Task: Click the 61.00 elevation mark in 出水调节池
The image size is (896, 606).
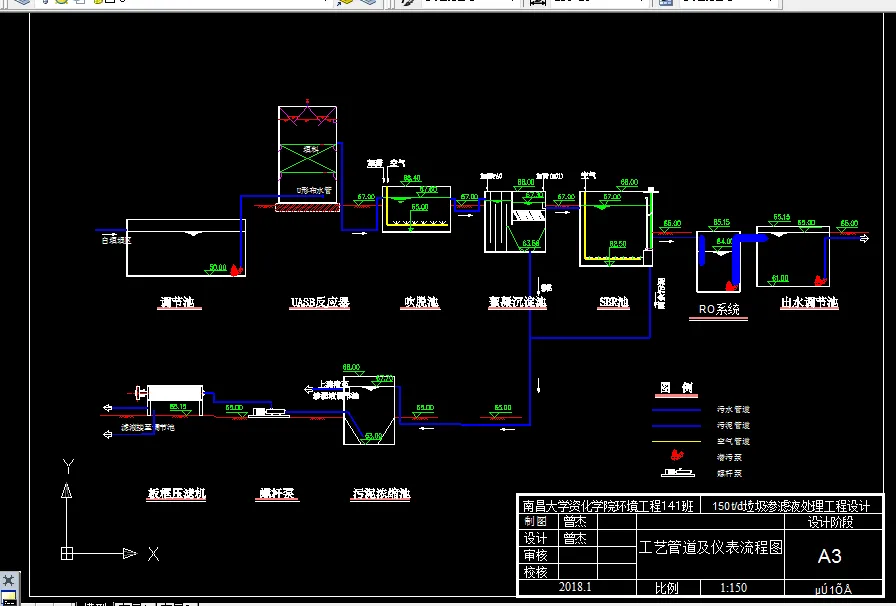Action: point(780,278)
